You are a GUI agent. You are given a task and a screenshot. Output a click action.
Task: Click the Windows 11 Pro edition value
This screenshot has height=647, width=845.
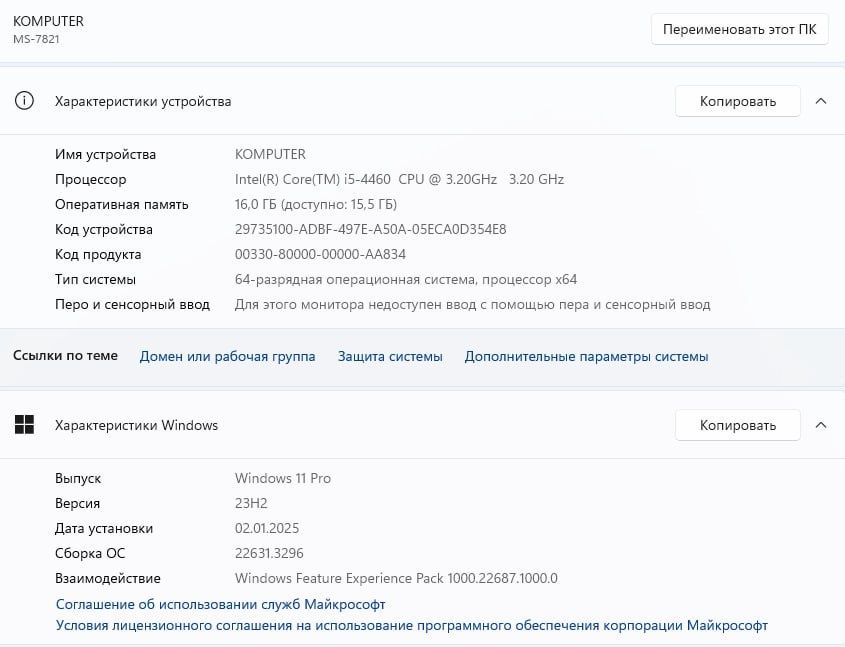pos(283,478)
